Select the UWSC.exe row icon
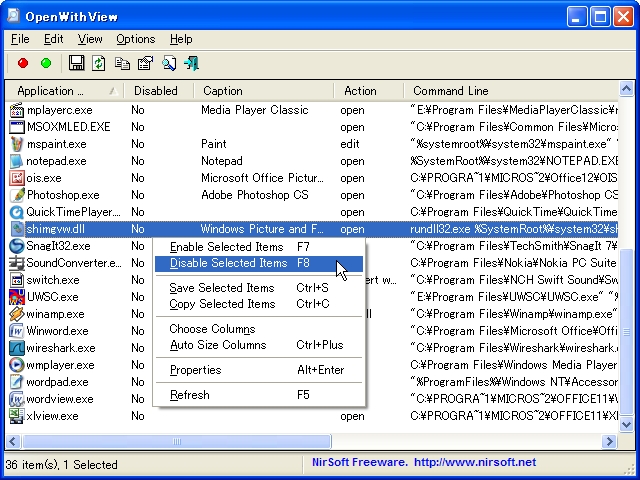 [x=17, y=297]
